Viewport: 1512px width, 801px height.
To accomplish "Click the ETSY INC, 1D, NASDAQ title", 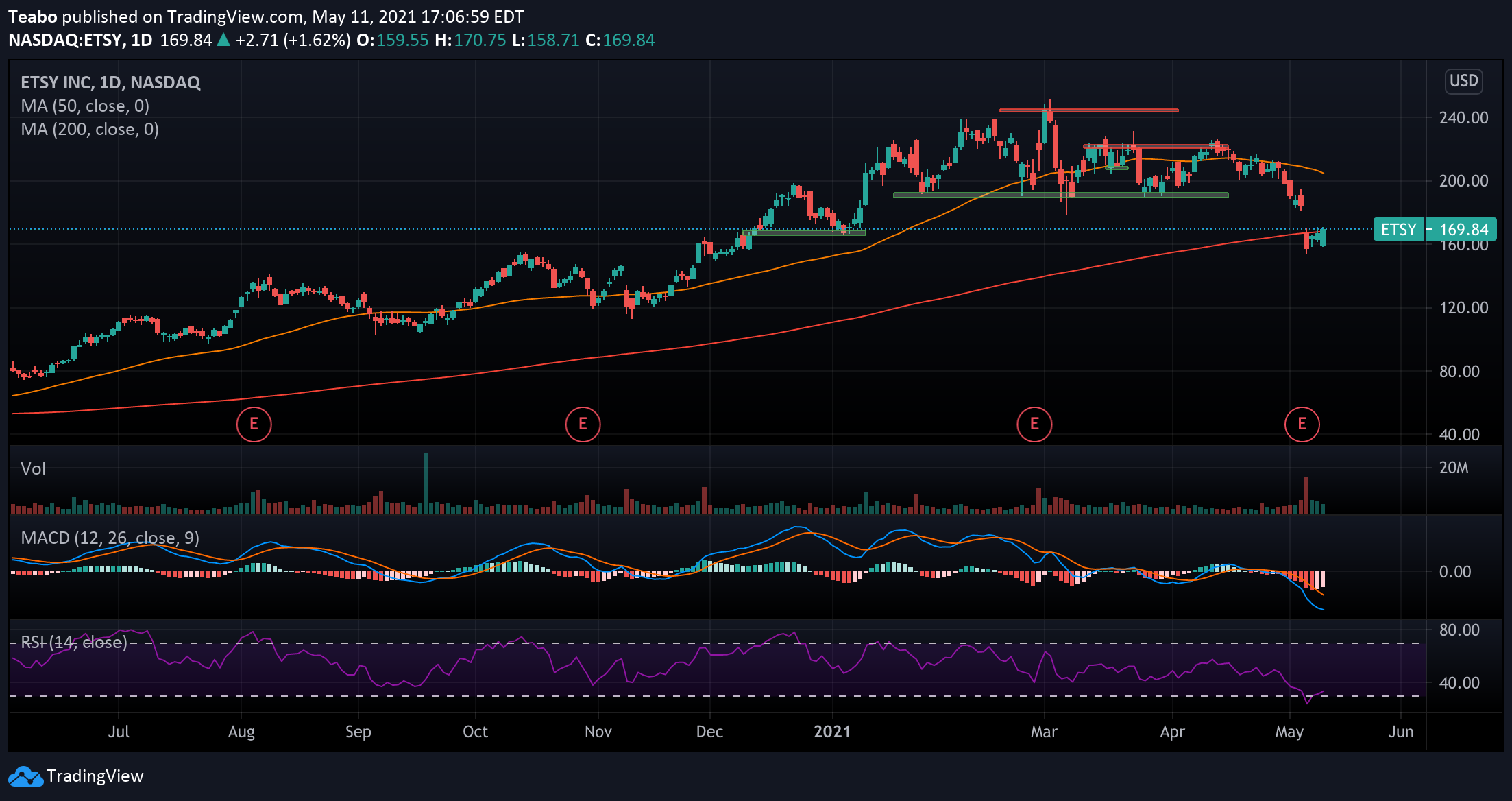I will (110, 82).
